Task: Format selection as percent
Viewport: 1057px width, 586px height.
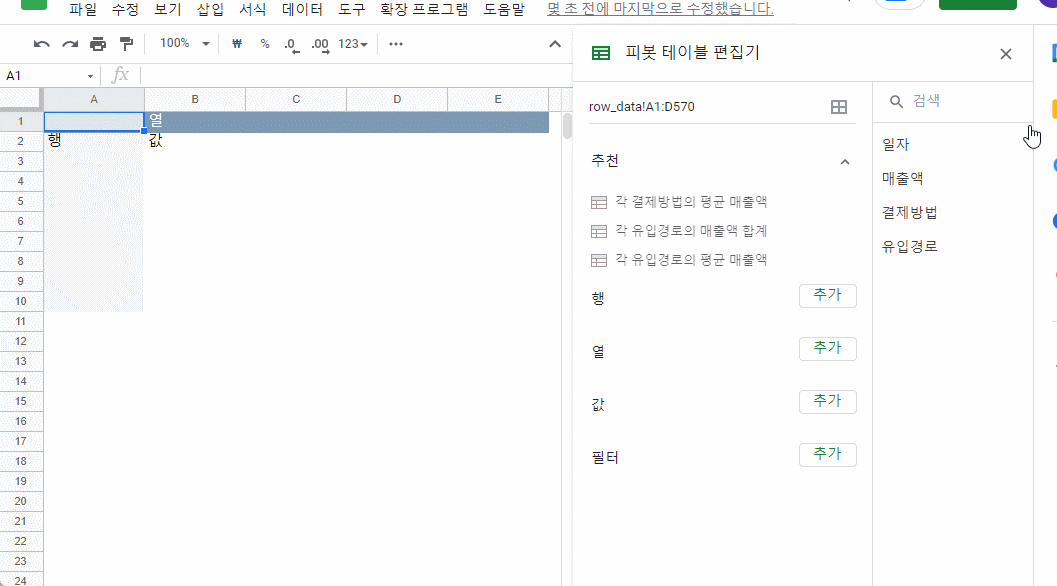Action: [264, 43]
